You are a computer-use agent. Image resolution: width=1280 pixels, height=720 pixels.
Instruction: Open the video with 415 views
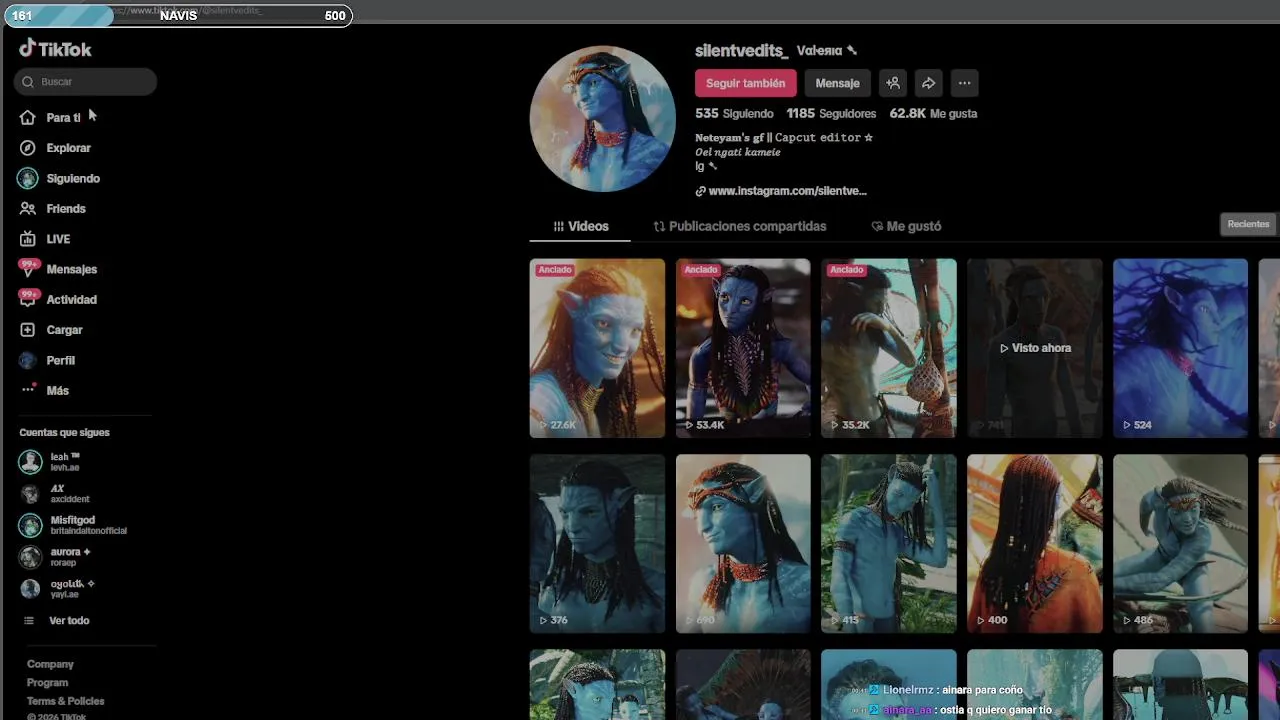click(x=889, y=544)
